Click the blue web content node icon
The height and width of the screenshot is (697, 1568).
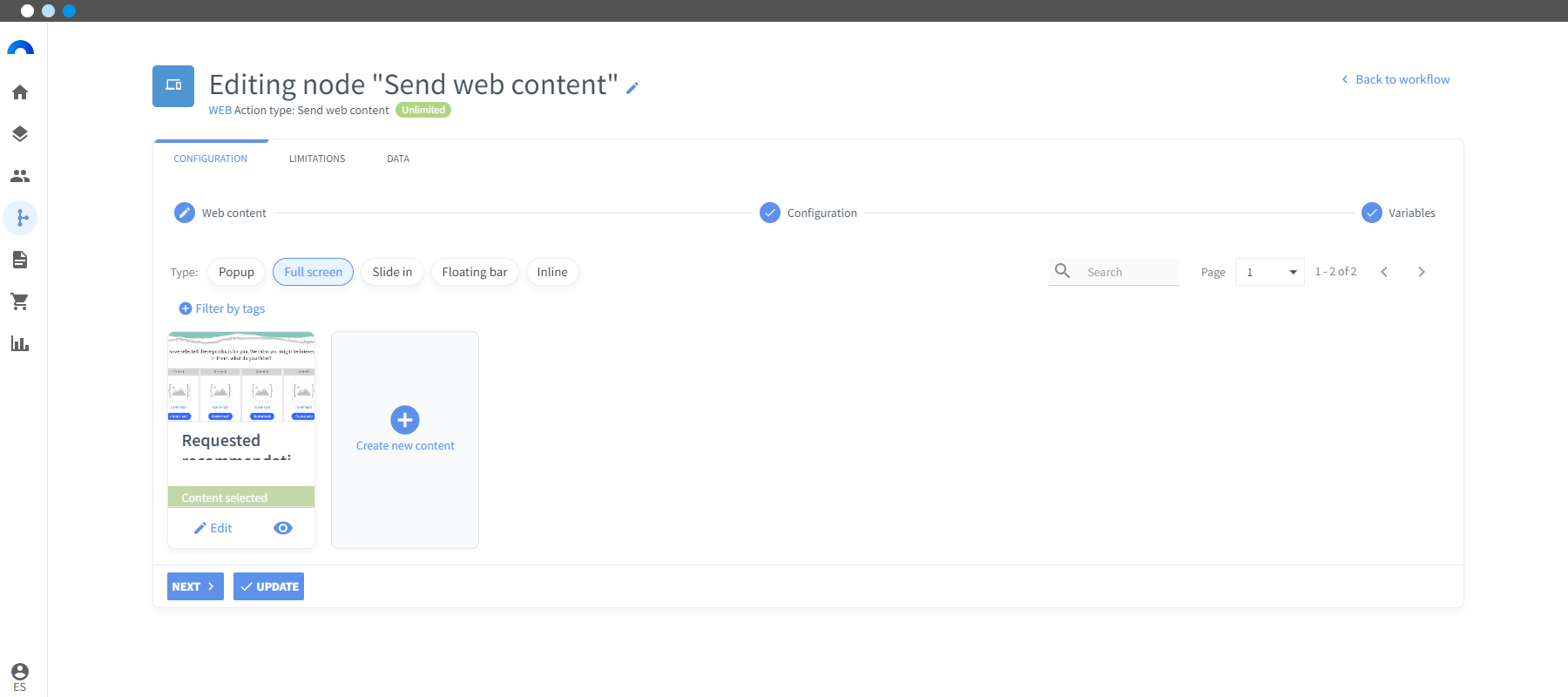point(173,86)
